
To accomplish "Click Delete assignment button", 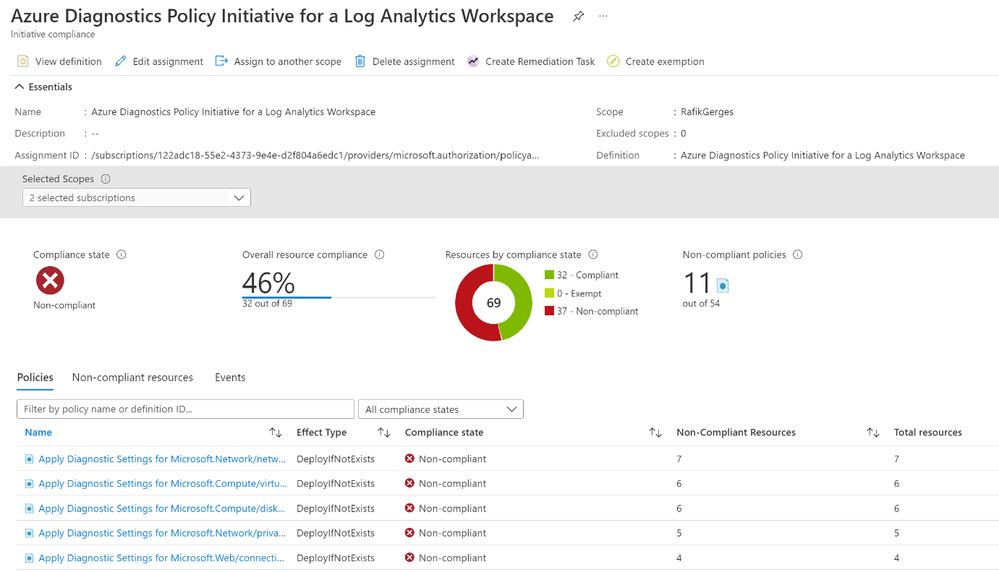I will tap(405, 61).
